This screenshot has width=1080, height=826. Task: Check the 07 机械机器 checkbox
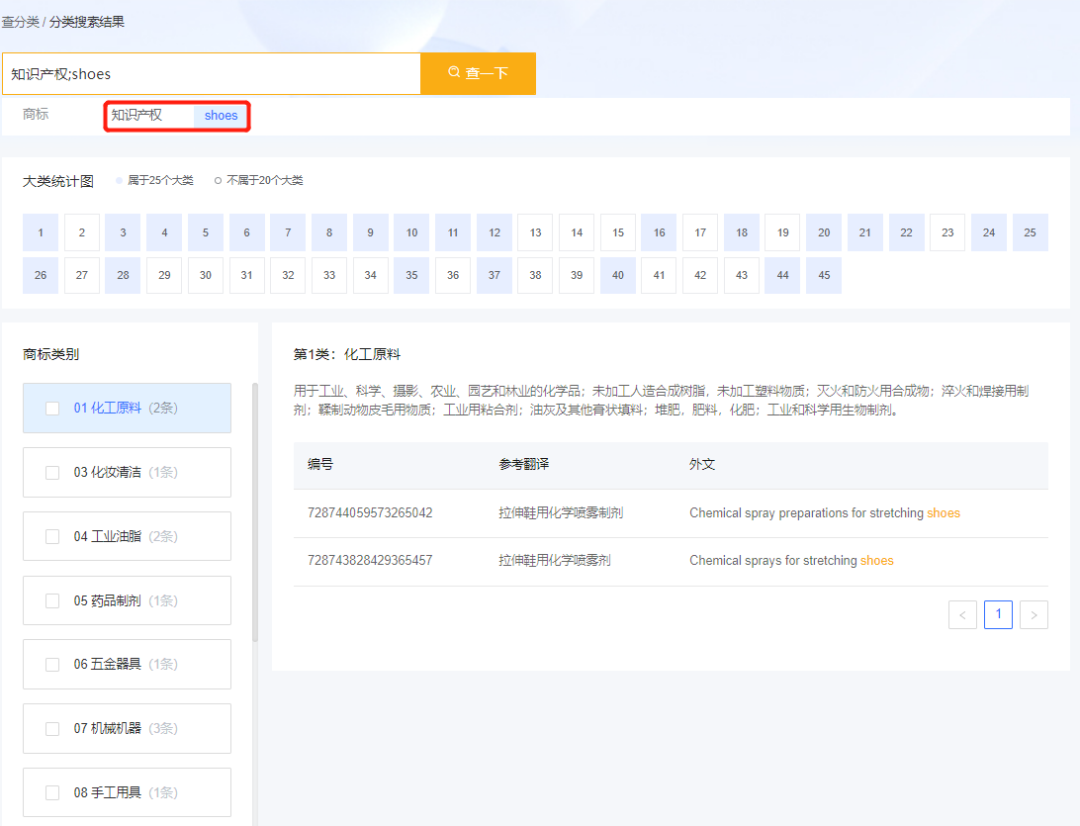[x=52, y=728]
